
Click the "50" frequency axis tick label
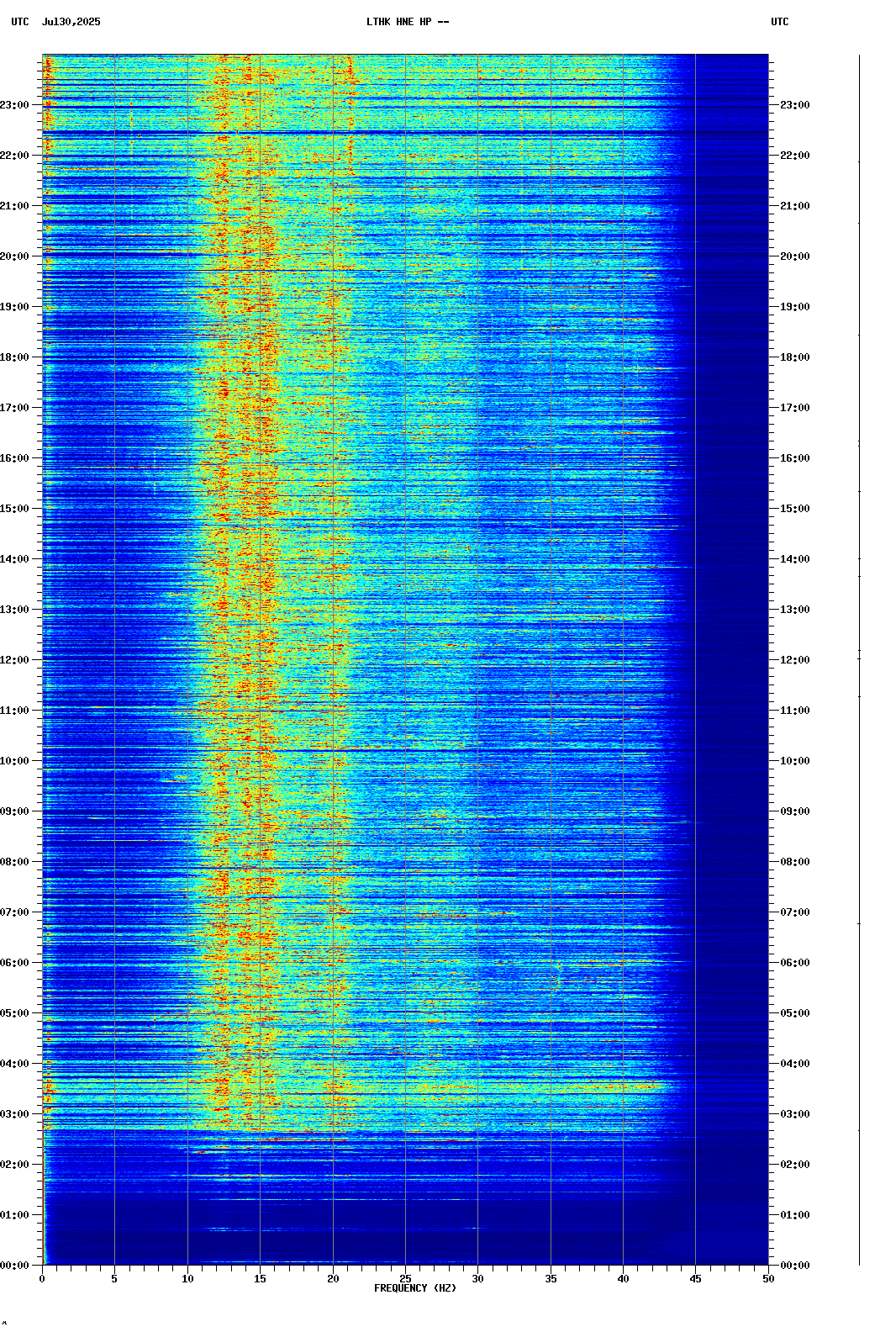(x=768, y=1279)
